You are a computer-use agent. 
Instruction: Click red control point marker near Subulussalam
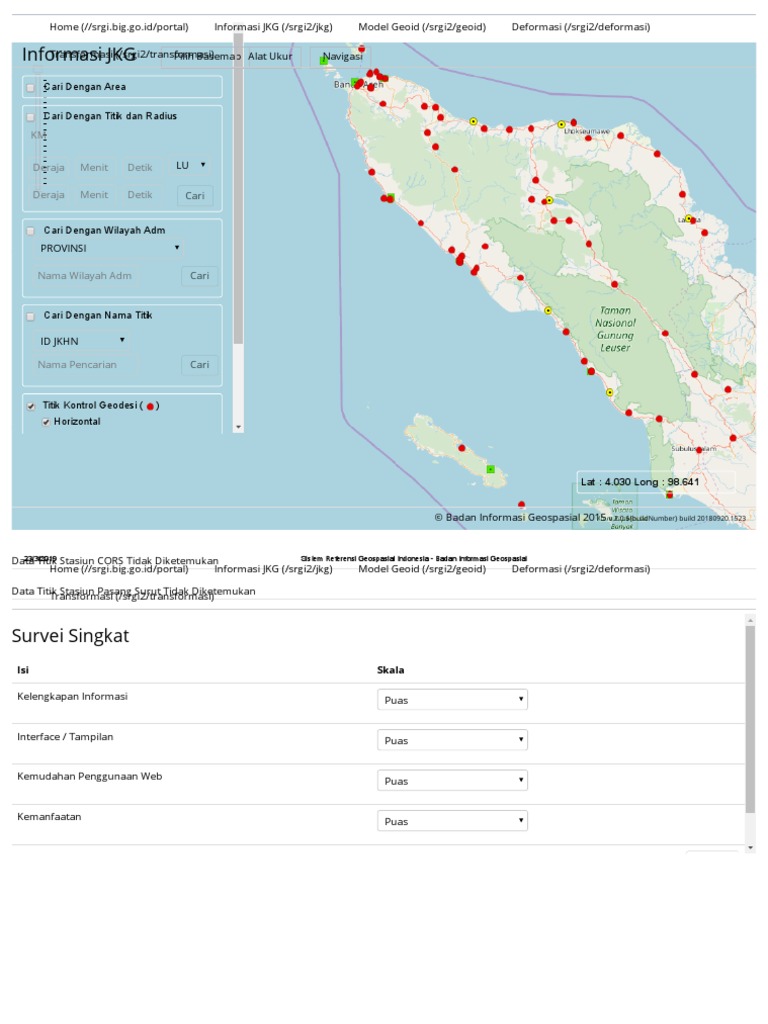[698, 451]
